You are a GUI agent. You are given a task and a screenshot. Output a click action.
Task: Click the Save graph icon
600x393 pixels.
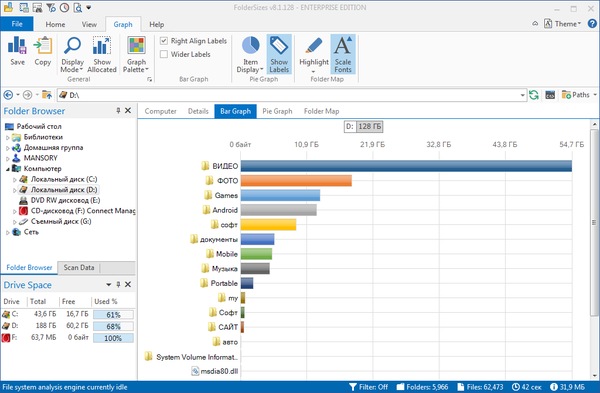tap(17, 51)
